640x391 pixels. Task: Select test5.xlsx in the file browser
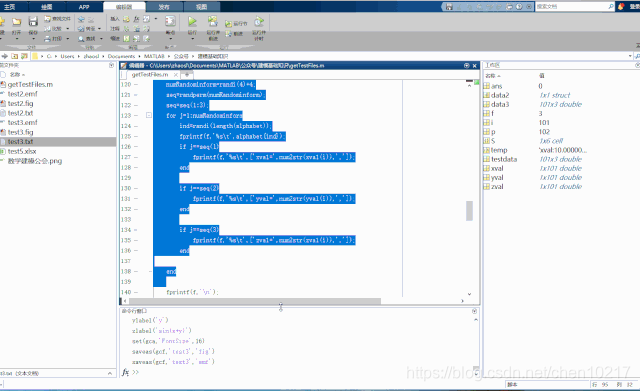[x=22, y=151]
